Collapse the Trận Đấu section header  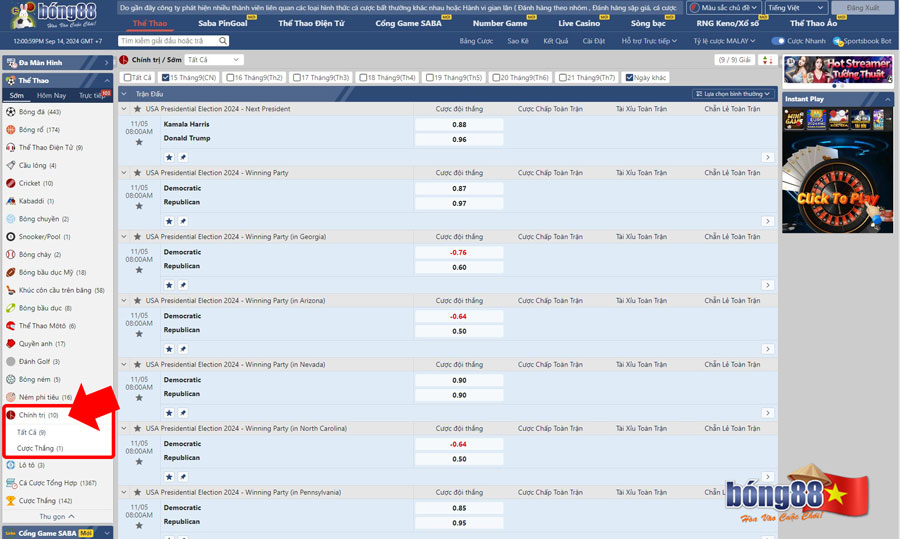point(124,94)
